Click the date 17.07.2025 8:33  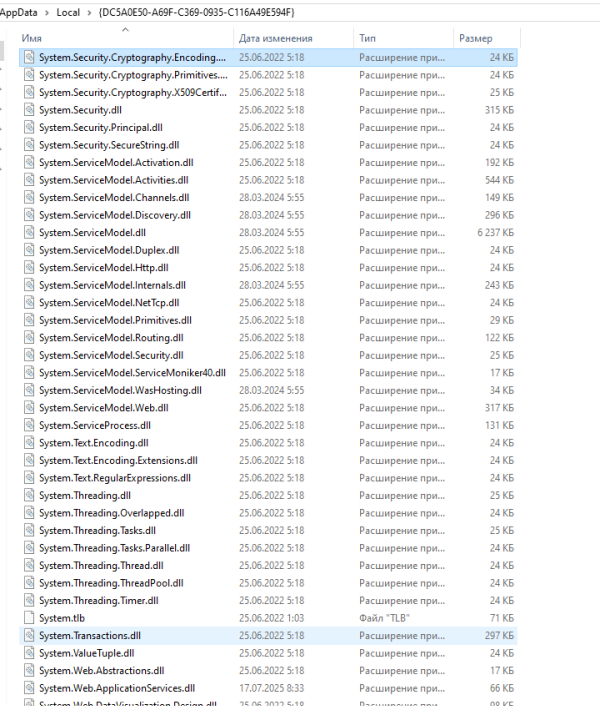click(272, 688)
